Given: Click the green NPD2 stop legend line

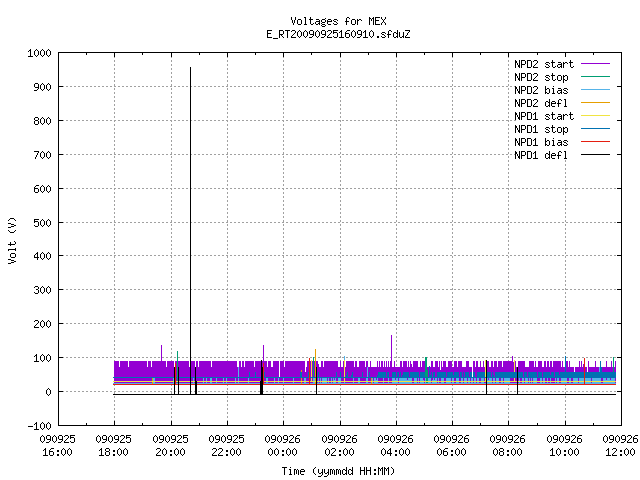Looking at the screenshot, I should pyautogui.click(x=596, y=77).
